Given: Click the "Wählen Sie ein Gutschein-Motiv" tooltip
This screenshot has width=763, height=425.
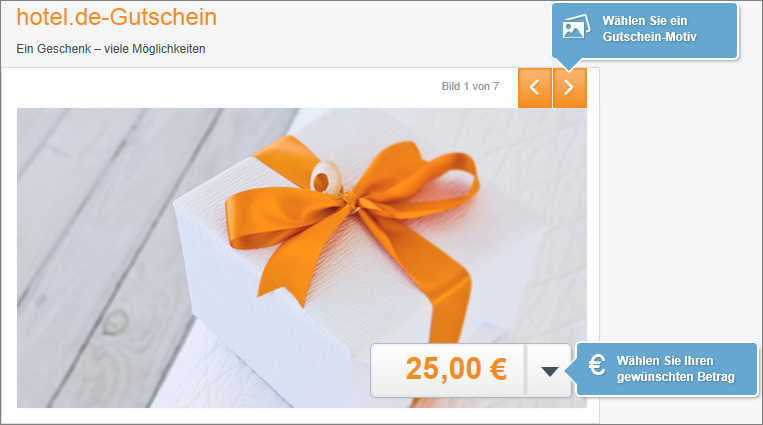Looking at the screenshot, I should (x=645, y=31).
